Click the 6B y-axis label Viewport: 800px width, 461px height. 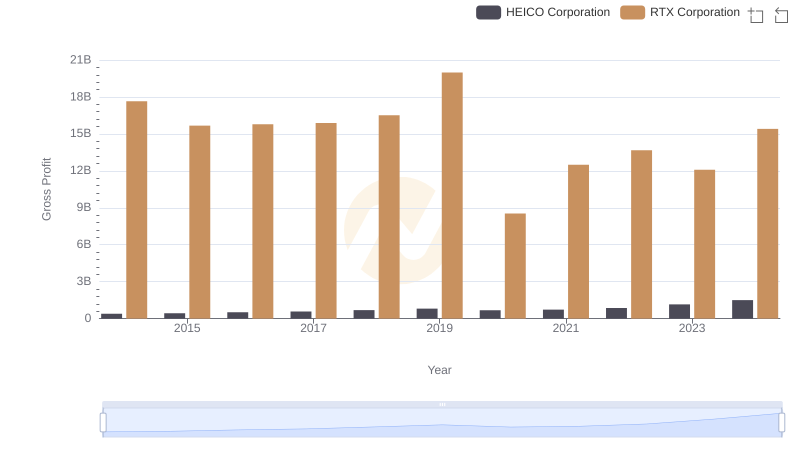84,244
